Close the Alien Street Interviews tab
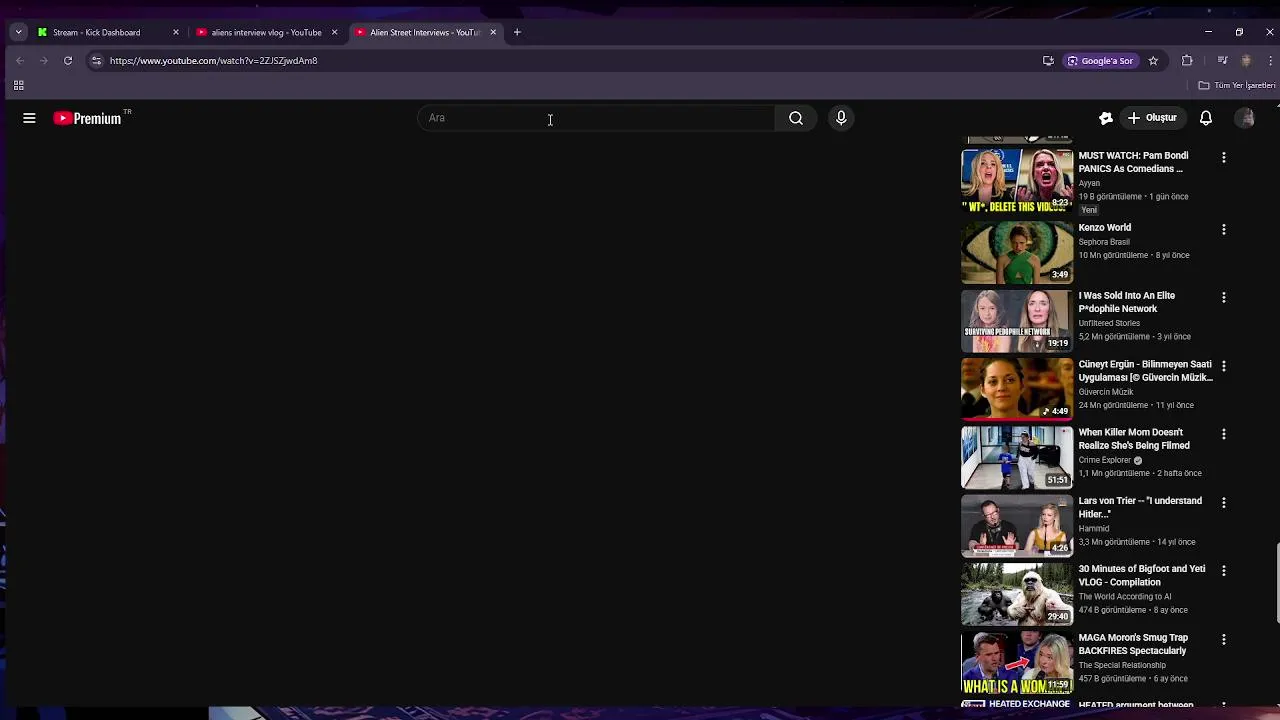Screen dimensions: 1280x720 493,32
